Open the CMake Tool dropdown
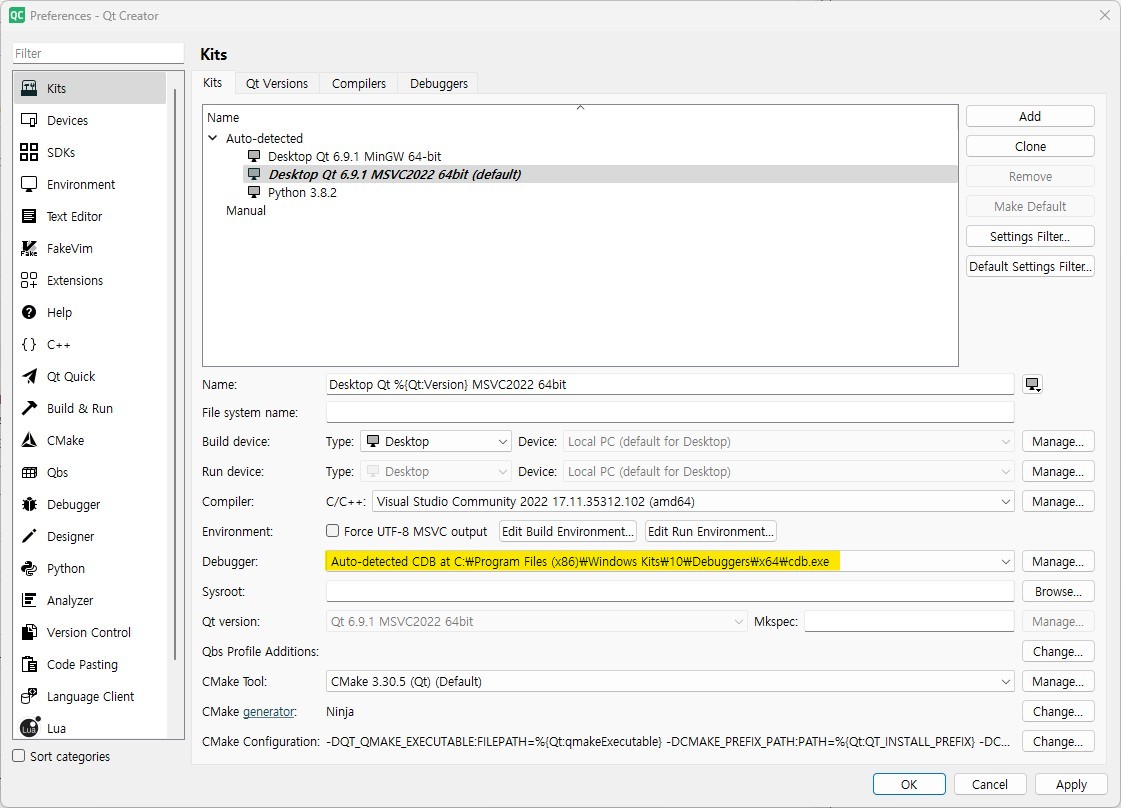Image resolution: width=1121 pixels, height=808 pixels. pyautogui.click(x=670, y=681)
